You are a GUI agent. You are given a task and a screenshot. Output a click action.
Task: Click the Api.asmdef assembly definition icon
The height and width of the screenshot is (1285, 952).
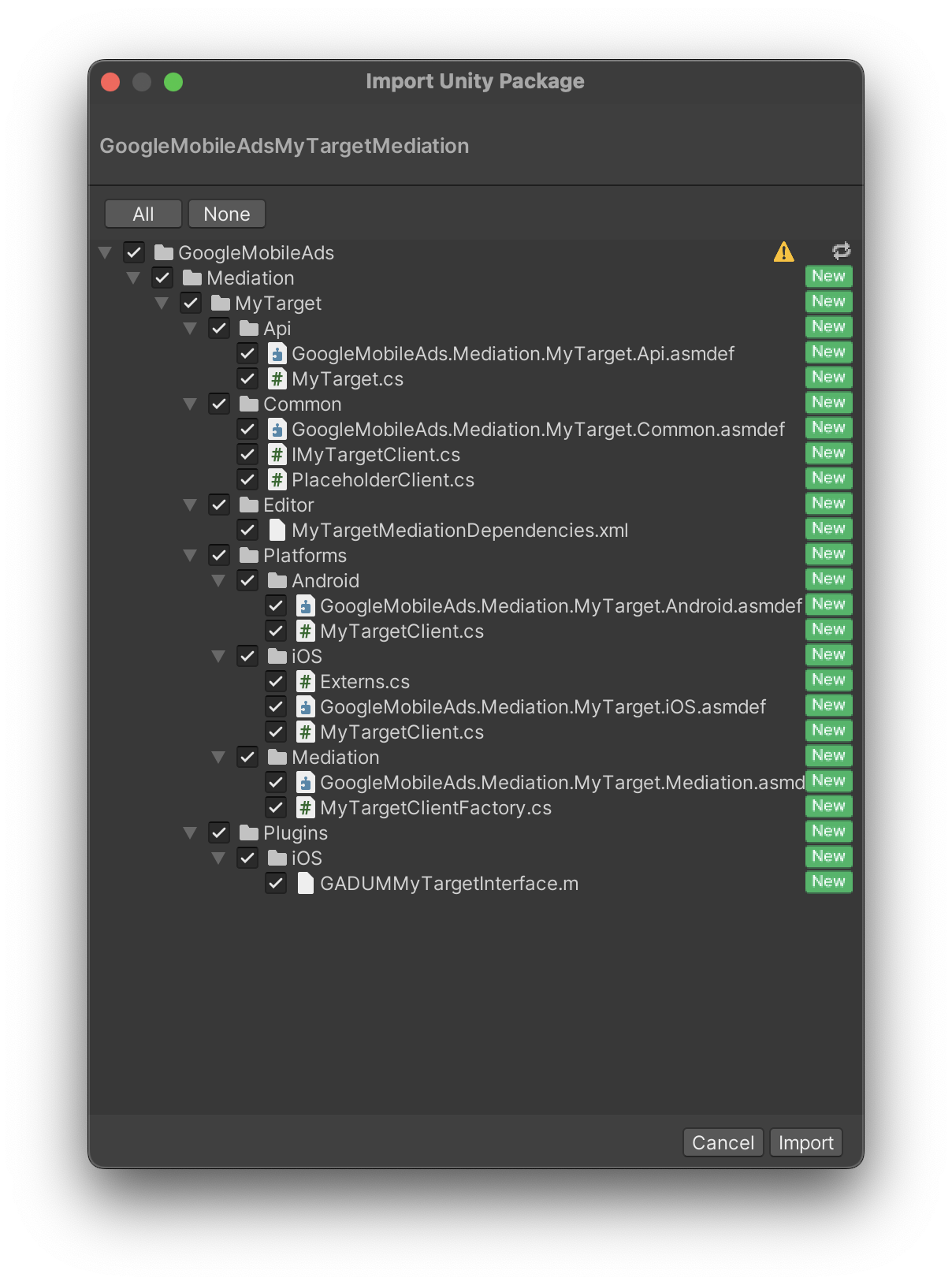coord(277,354)
